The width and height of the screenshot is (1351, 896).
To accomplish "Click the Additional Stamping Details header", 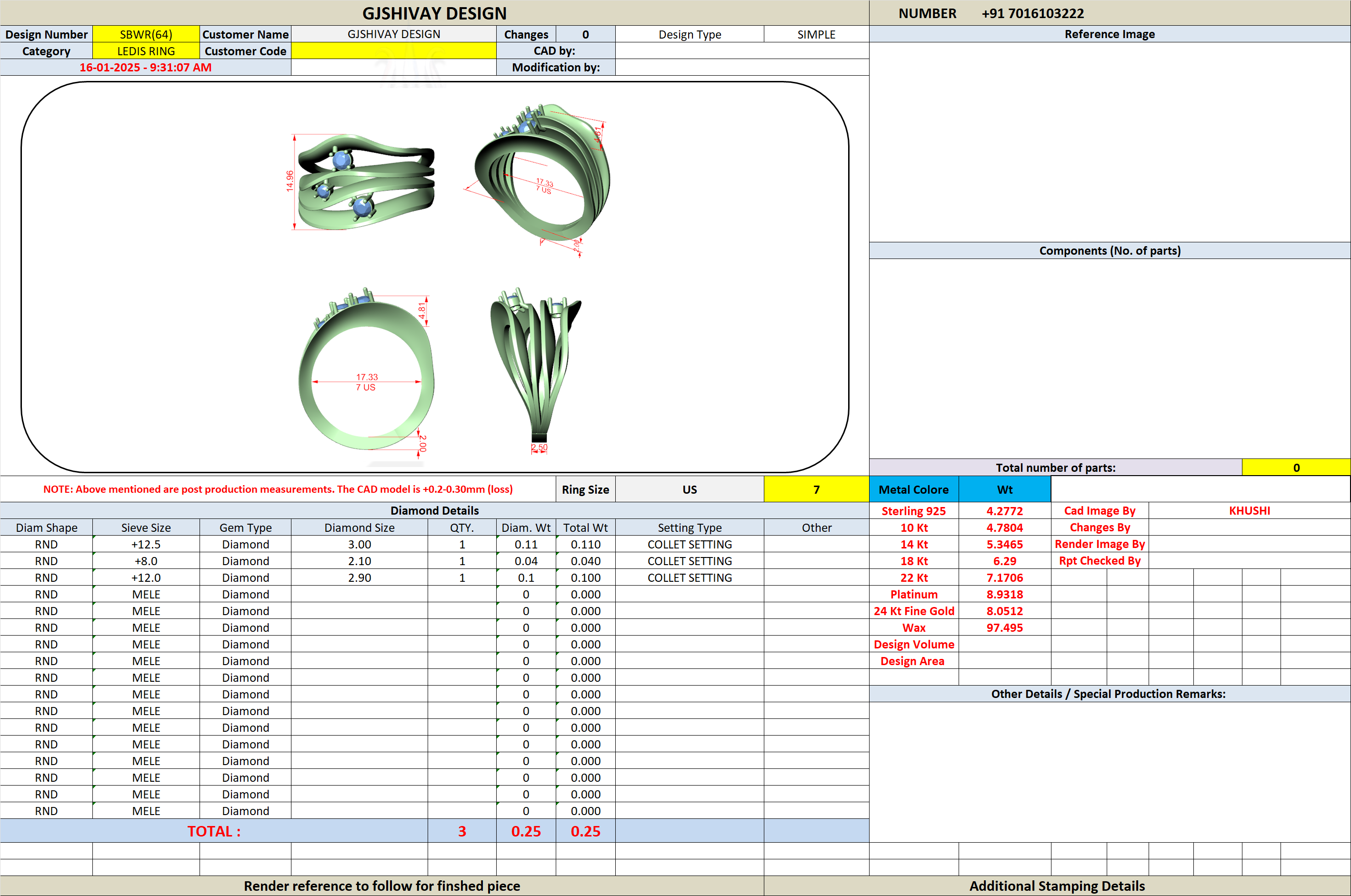I will click(x=1057, y=886).
